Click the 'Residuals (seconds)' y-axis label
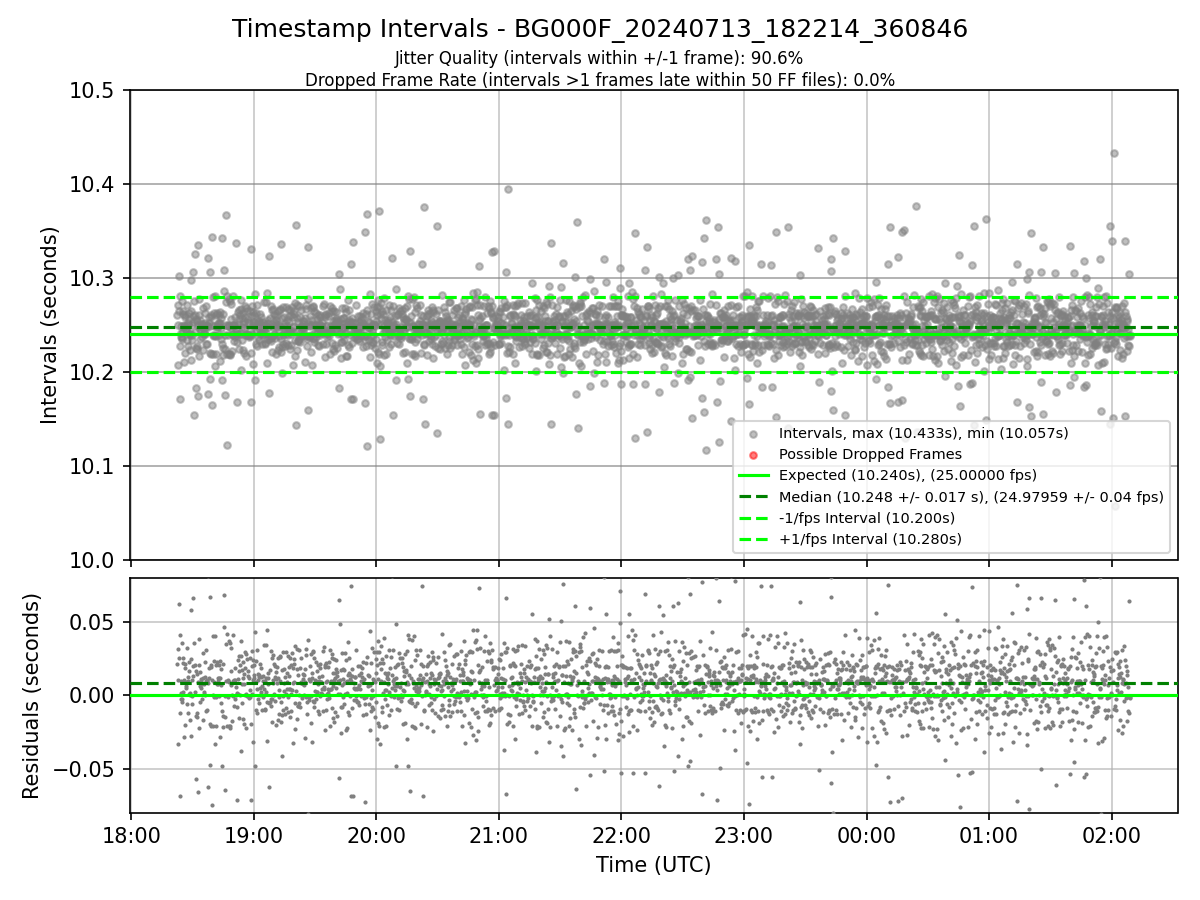This screenshot has height=900, width=1200. pyautogui.click(x=31, y=696)
